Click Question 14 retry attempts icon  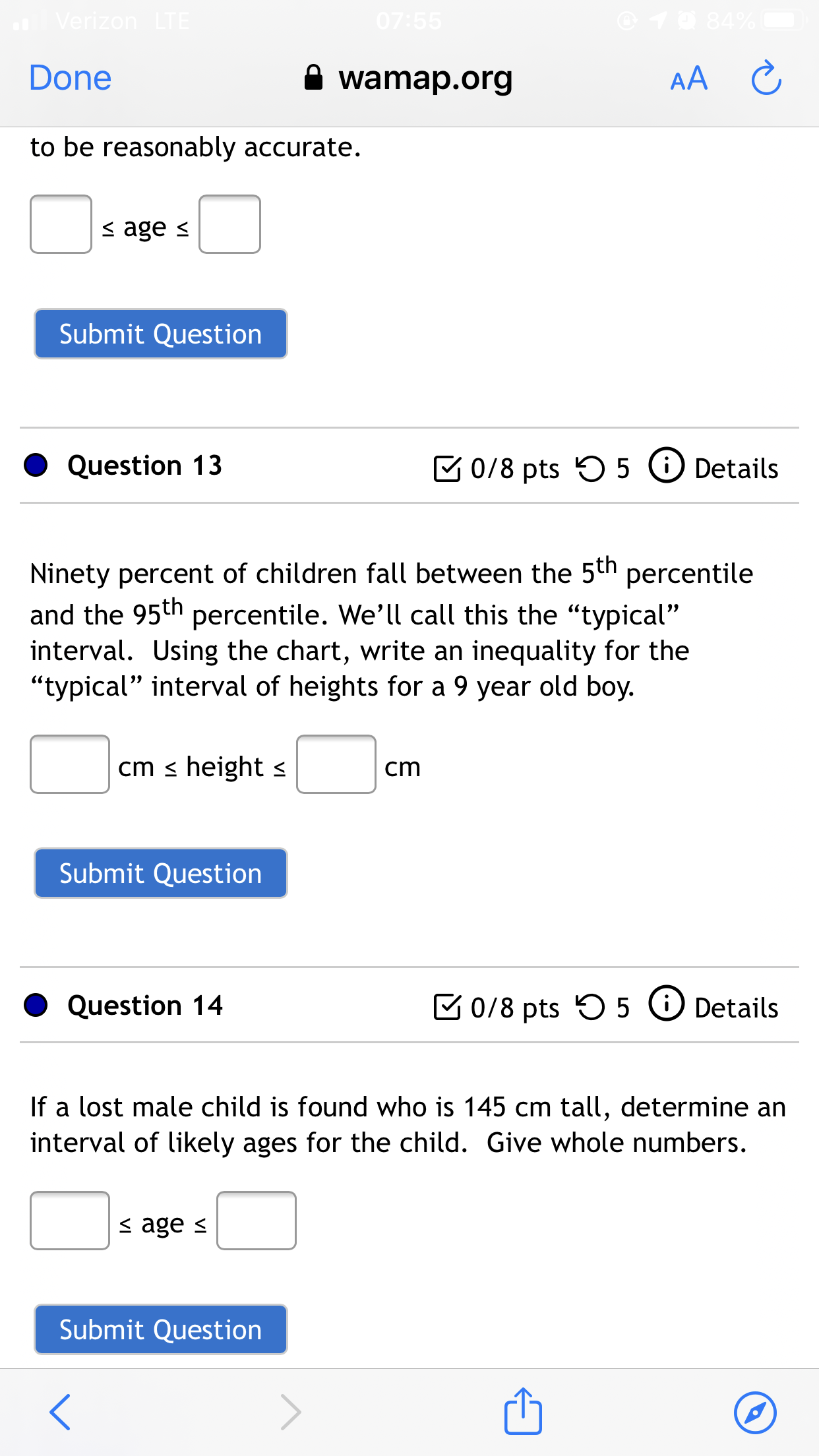click(x=590, y=1007)
